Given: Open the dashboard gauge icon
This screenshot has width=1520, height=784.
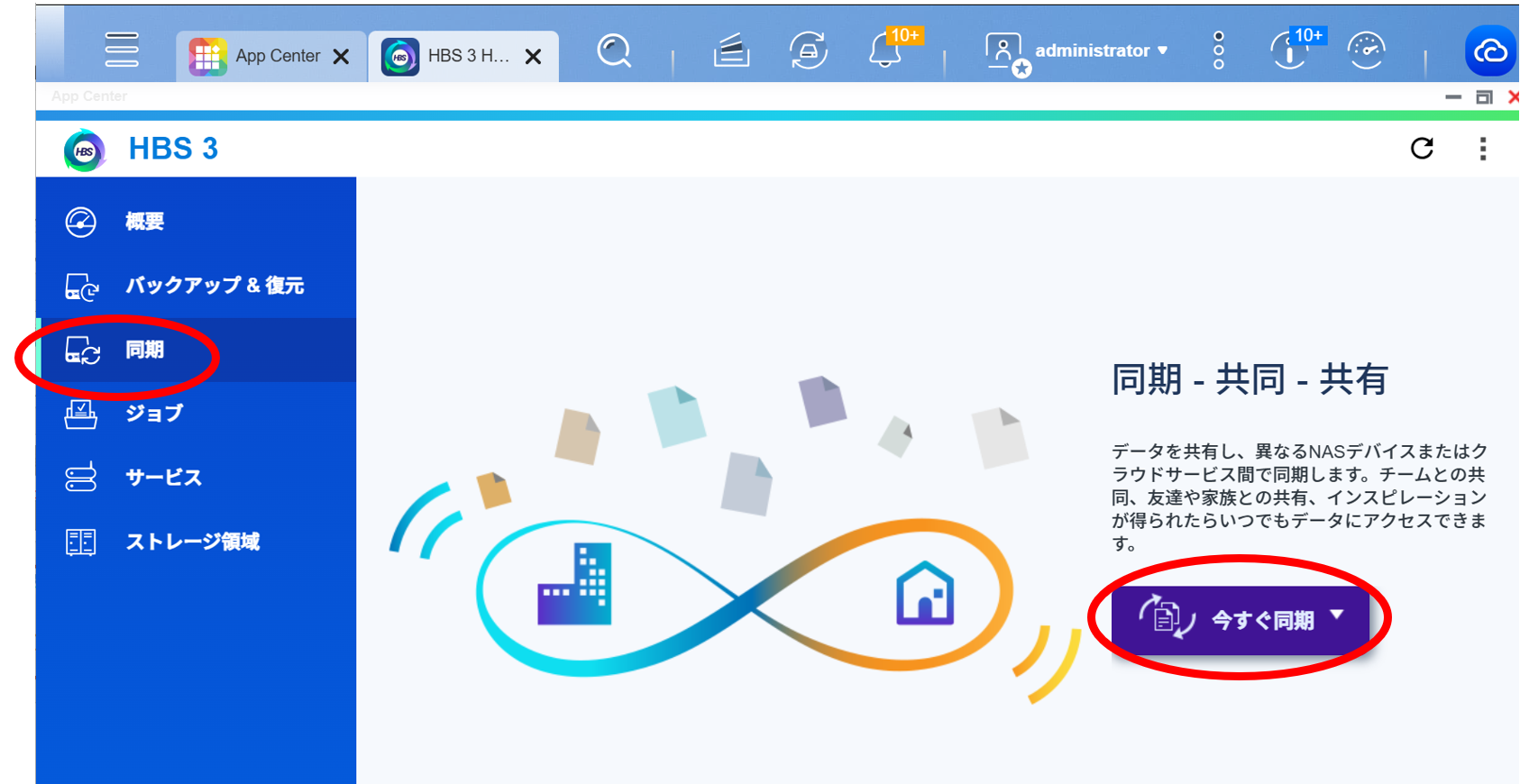Looking at the screenshot, I should [1367, 50].
